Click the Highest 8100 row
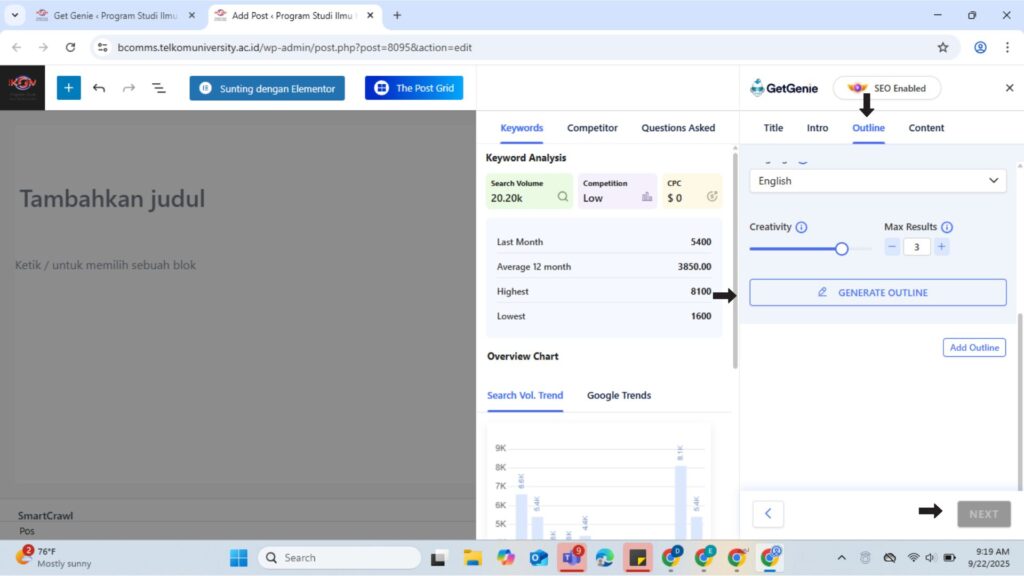The height and width of the screenshot is (576, 1024). [604, 291]
